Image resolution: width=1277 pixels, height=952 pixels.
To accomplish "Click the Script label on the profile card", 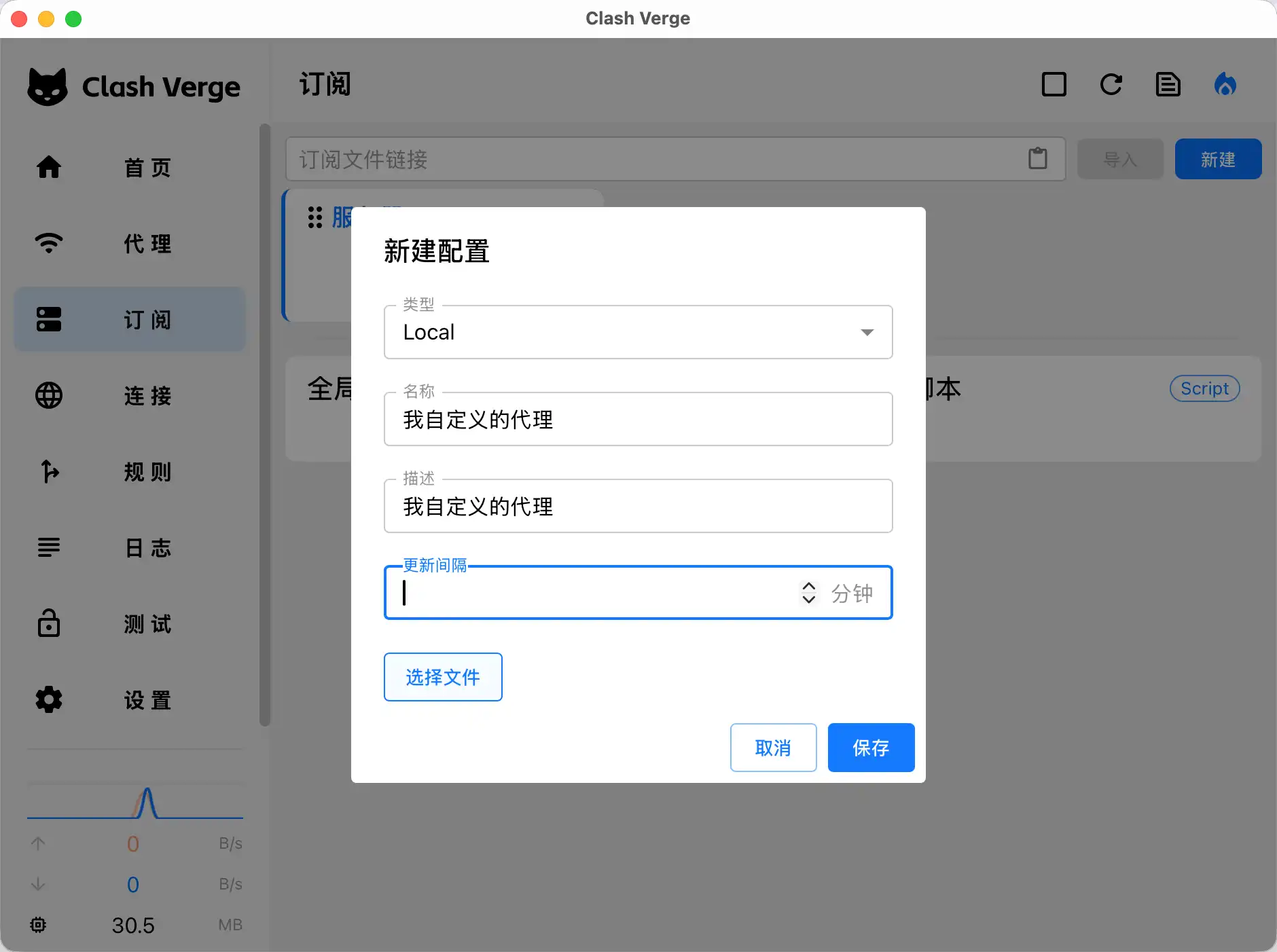I will 1204,388.
